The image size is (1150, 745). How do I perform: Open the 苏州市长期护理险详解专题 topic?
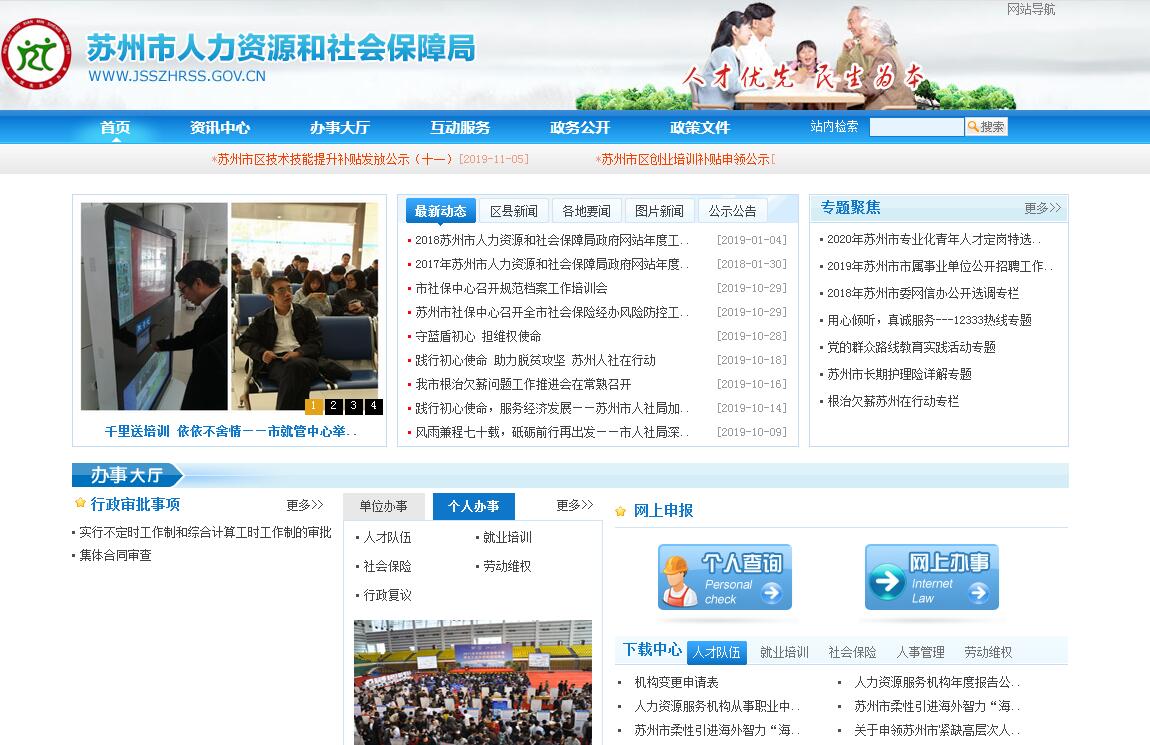pyautogui.click(x=899, y=375)
